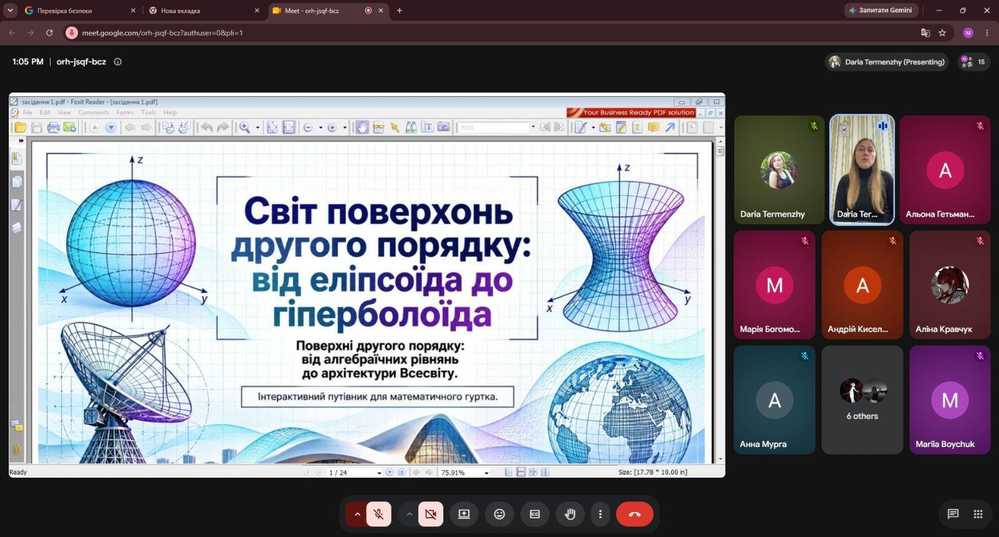Click the Snapshot camera icon in Foxit
Viewport: 999px width, 537px height.
click(x=443, y=127)
